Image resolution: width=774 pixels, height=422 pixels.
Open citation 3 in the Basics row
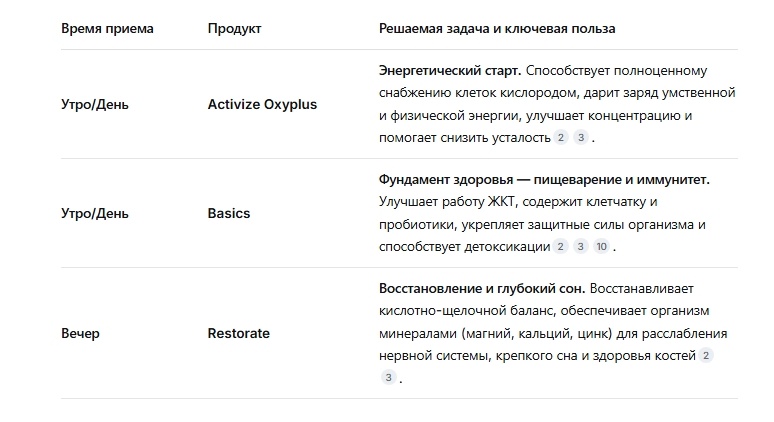click(x=580, y=246)
